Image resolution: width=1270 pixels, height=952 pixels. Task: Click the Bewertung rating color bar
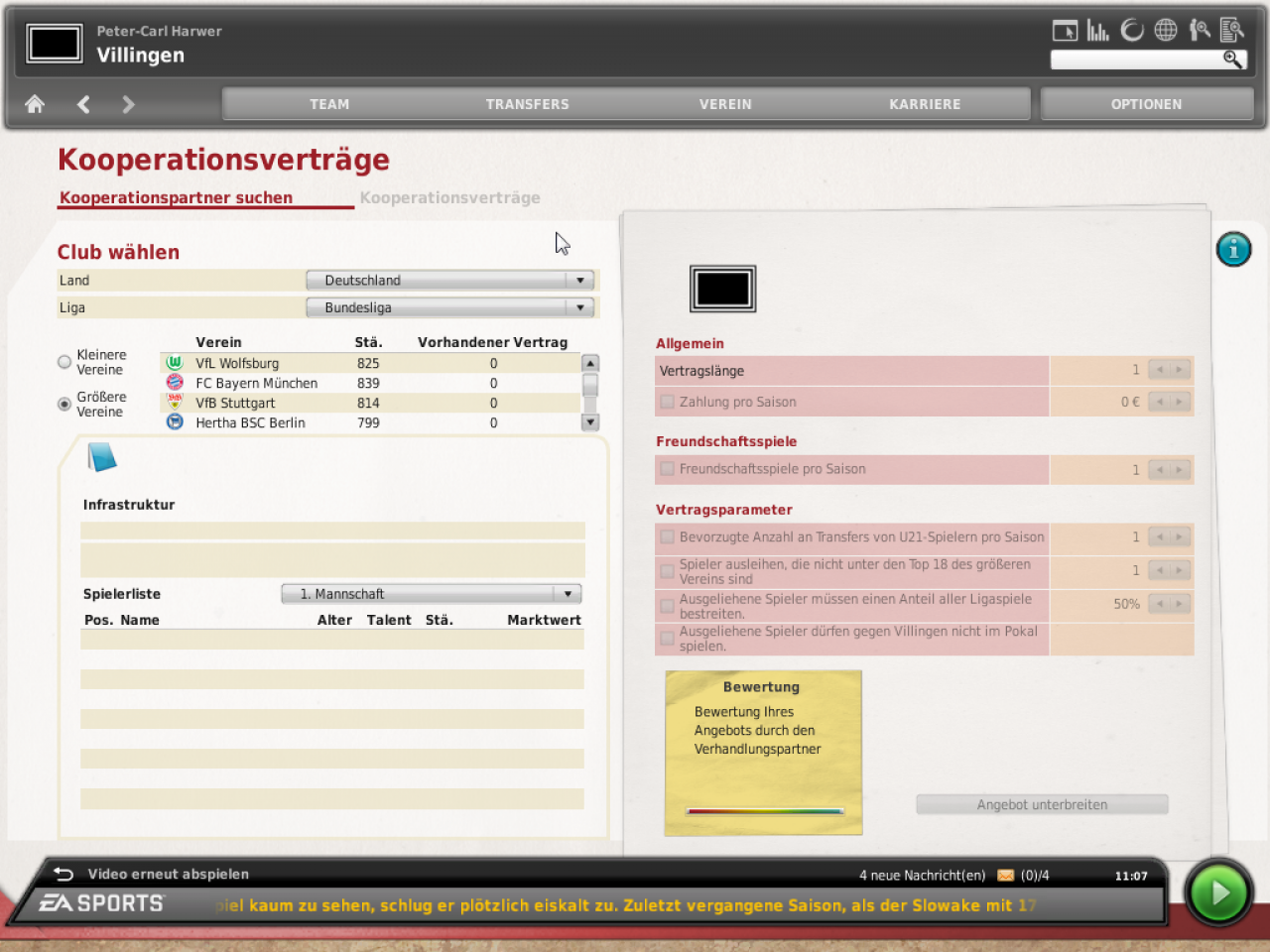764,811
